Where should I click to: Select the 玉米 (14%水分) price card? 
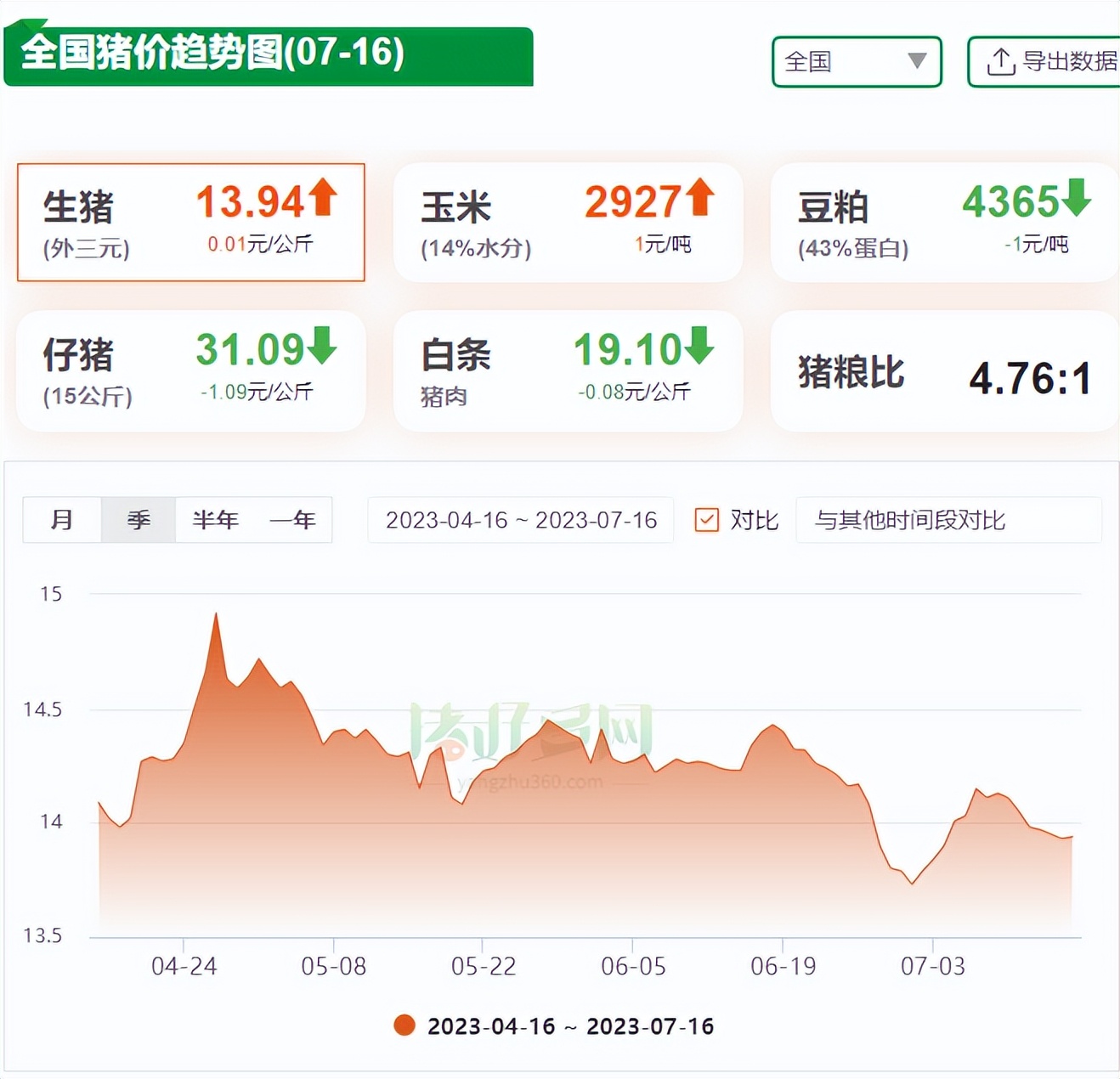tap(568, 223)
